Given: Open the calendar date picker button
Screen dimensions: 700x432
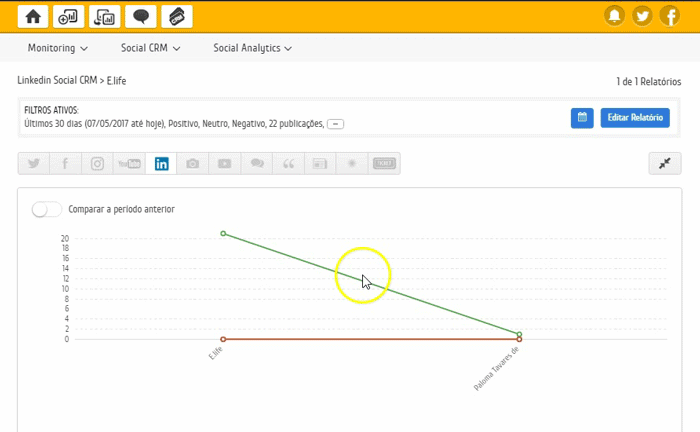Looking at the screenshot, I should (x=581, y=118).
